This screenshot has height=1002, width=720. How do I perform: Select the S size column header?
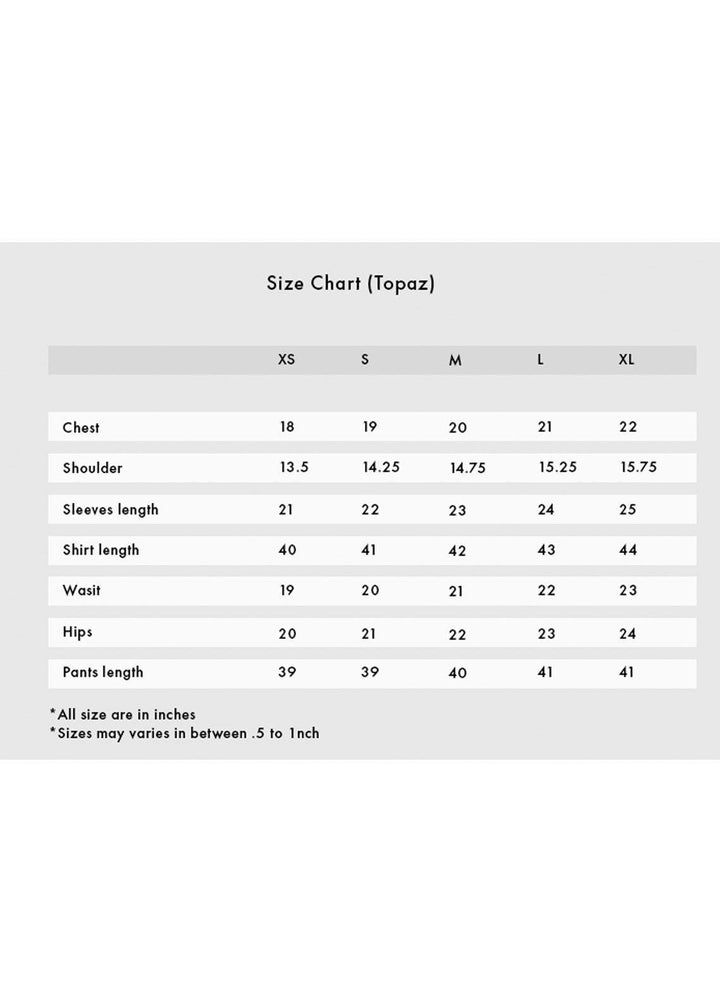click(365, 360)
